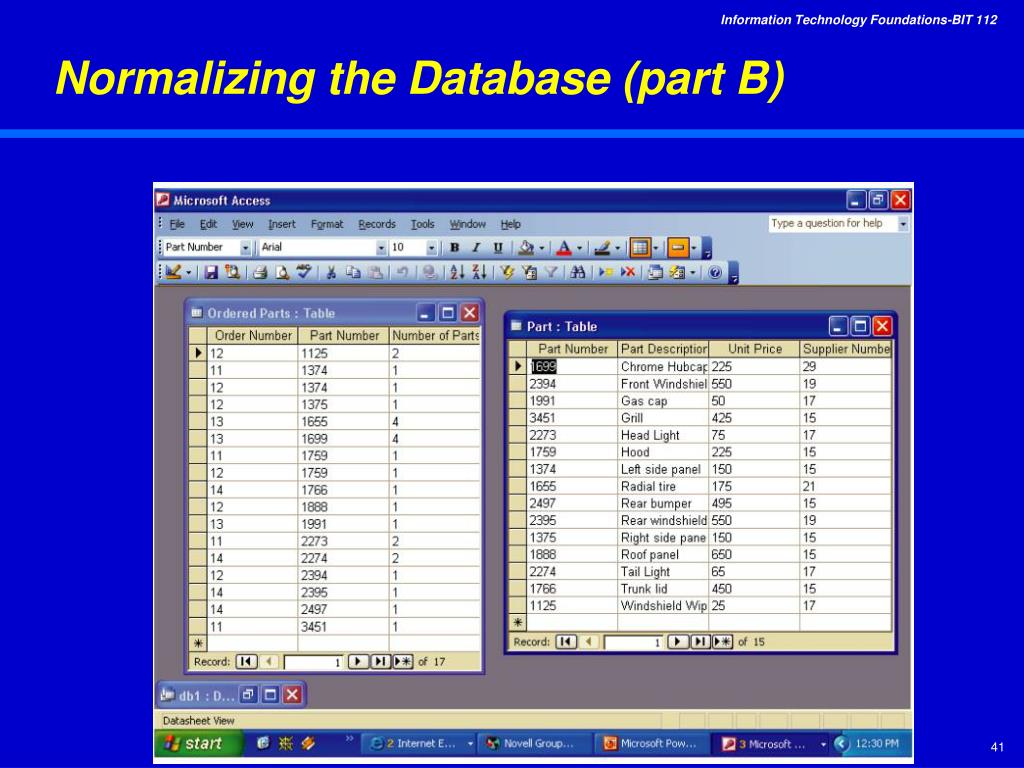Click the Print icon
Screen dimensions: 1024x768
[x=260, y=272]
